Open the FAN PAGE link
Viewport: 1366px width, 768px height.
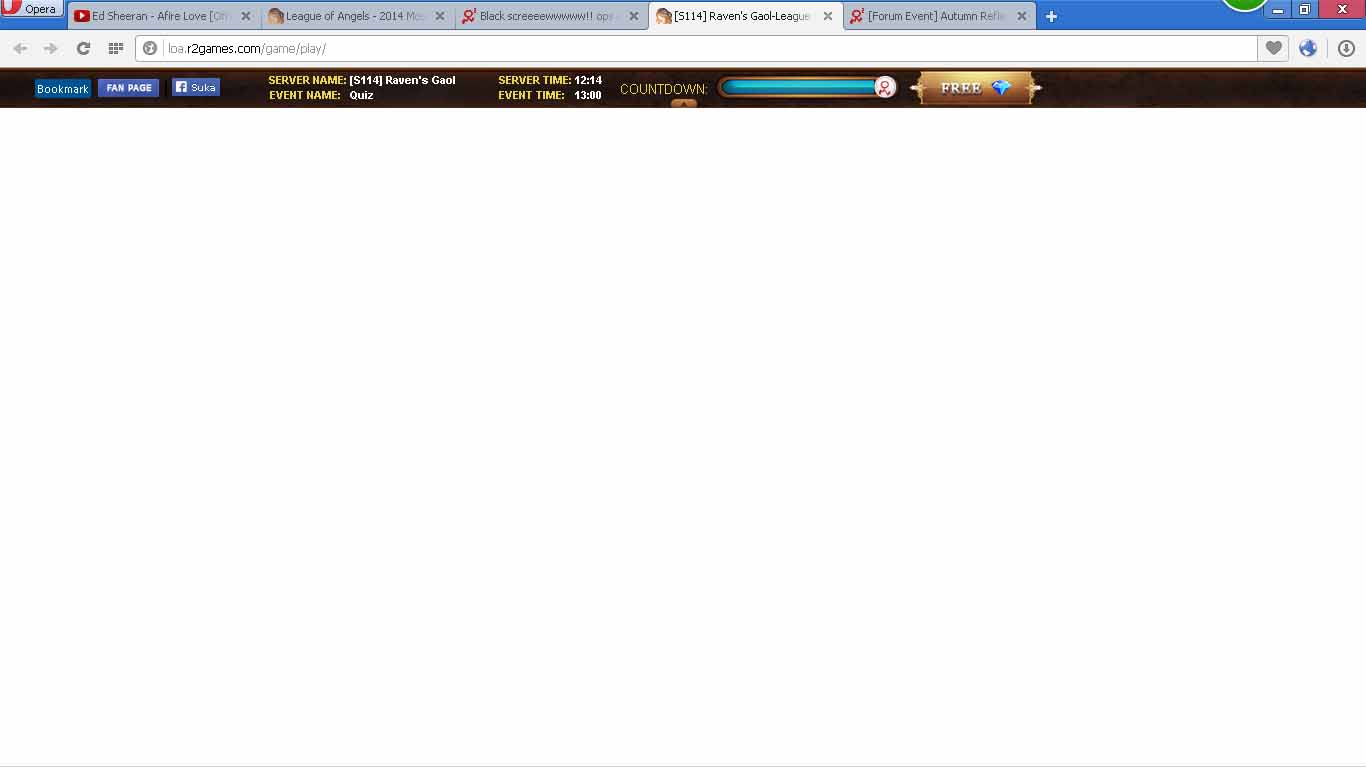pyautogui.click(x=128, y=88)
